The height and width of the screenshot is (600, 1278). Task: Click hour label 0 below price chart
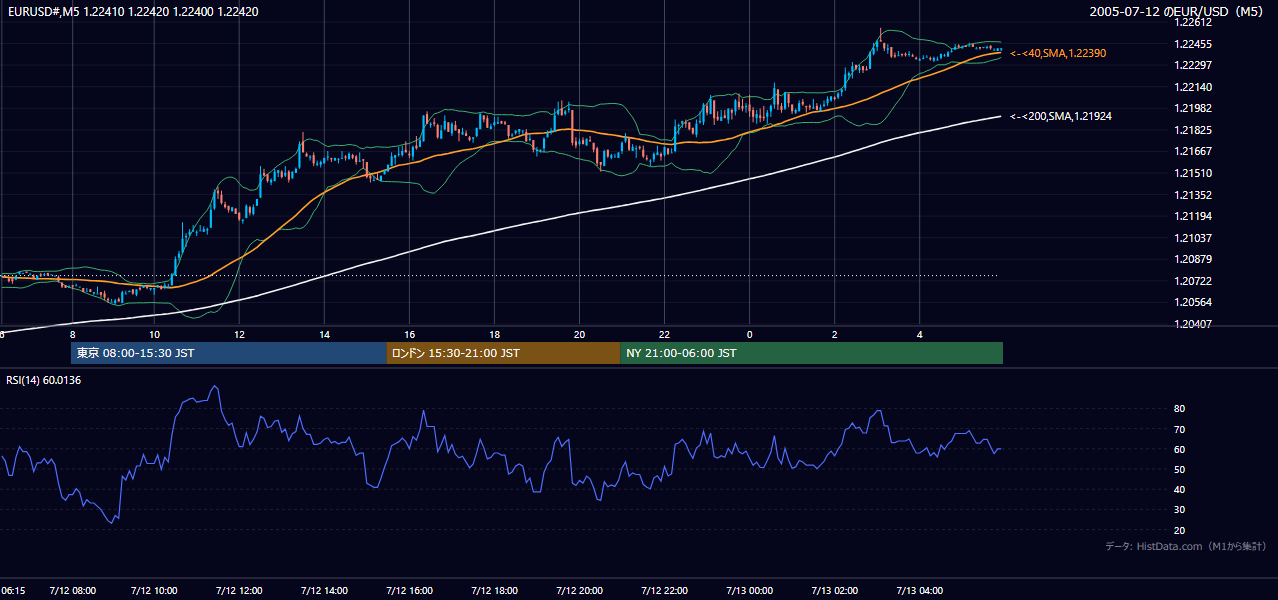pyautogui.click(x=750, y=334)
